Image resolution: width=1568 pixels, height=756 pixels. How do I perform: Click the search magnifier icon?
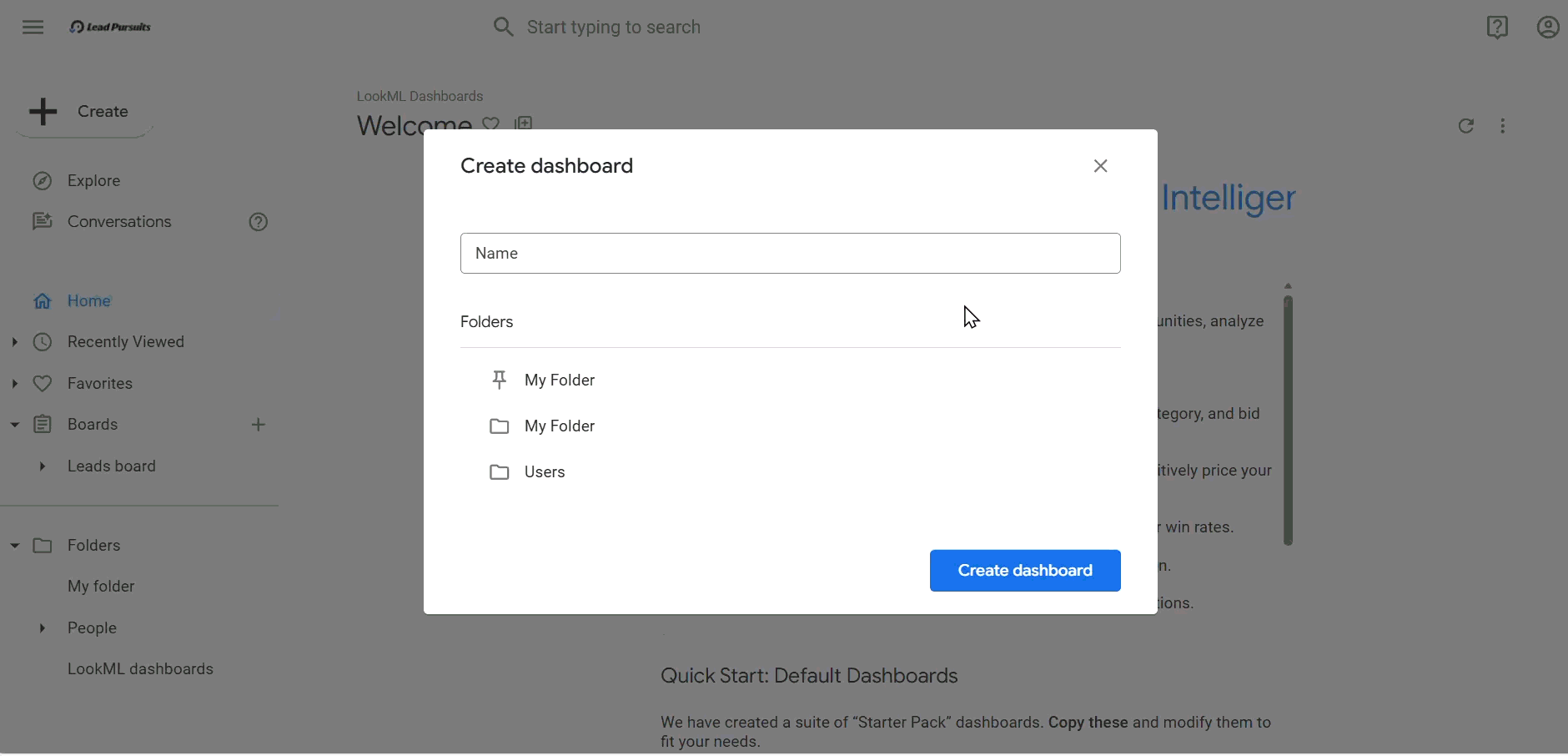click(x=503, y=28)
